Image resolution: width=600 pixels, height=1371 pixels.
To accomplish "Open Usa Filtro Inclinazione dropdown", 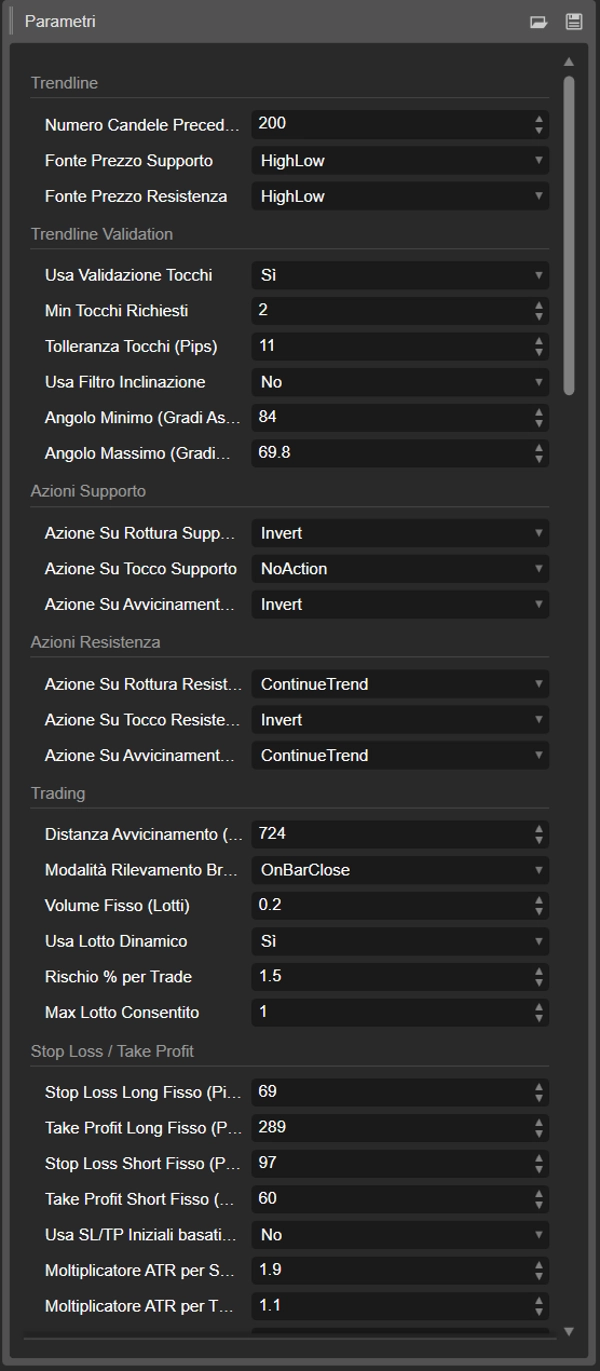I will point(400,382).
